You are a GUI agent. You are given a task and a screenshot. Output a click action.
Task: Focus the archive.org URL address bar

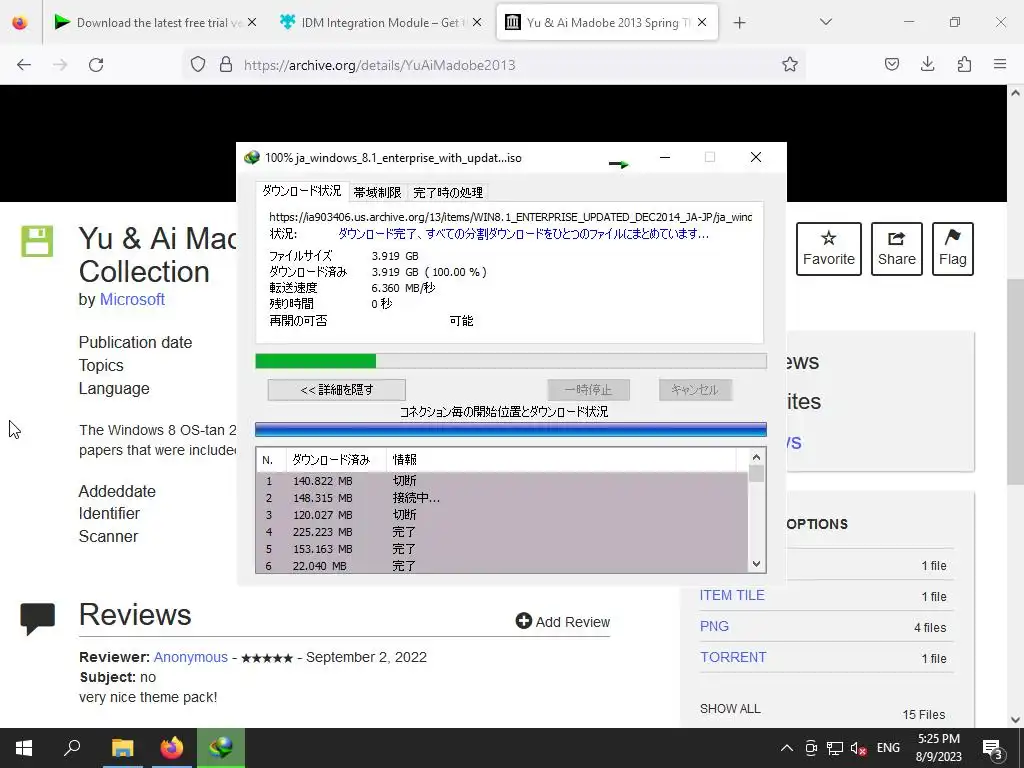tap(496, 65)
